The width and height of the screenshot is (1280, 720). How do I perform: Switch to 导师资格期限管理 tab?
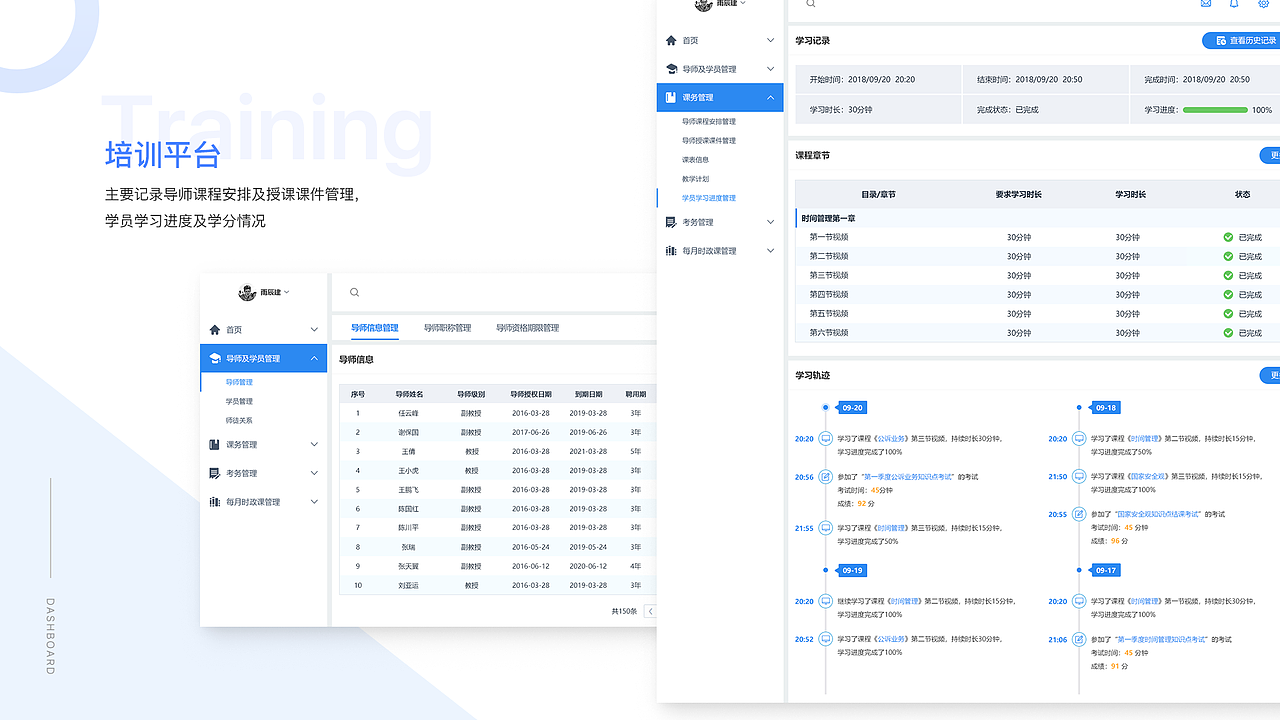527,328
